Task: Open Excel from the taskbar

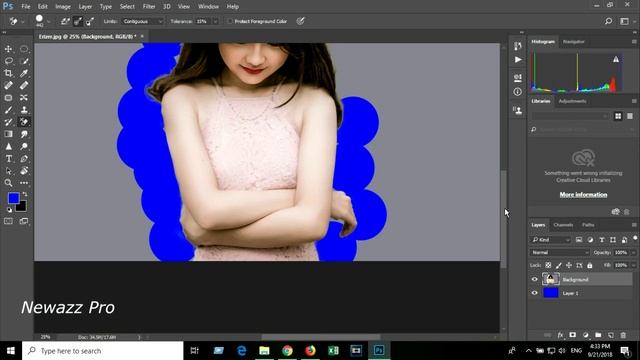Action: point(333,351)
